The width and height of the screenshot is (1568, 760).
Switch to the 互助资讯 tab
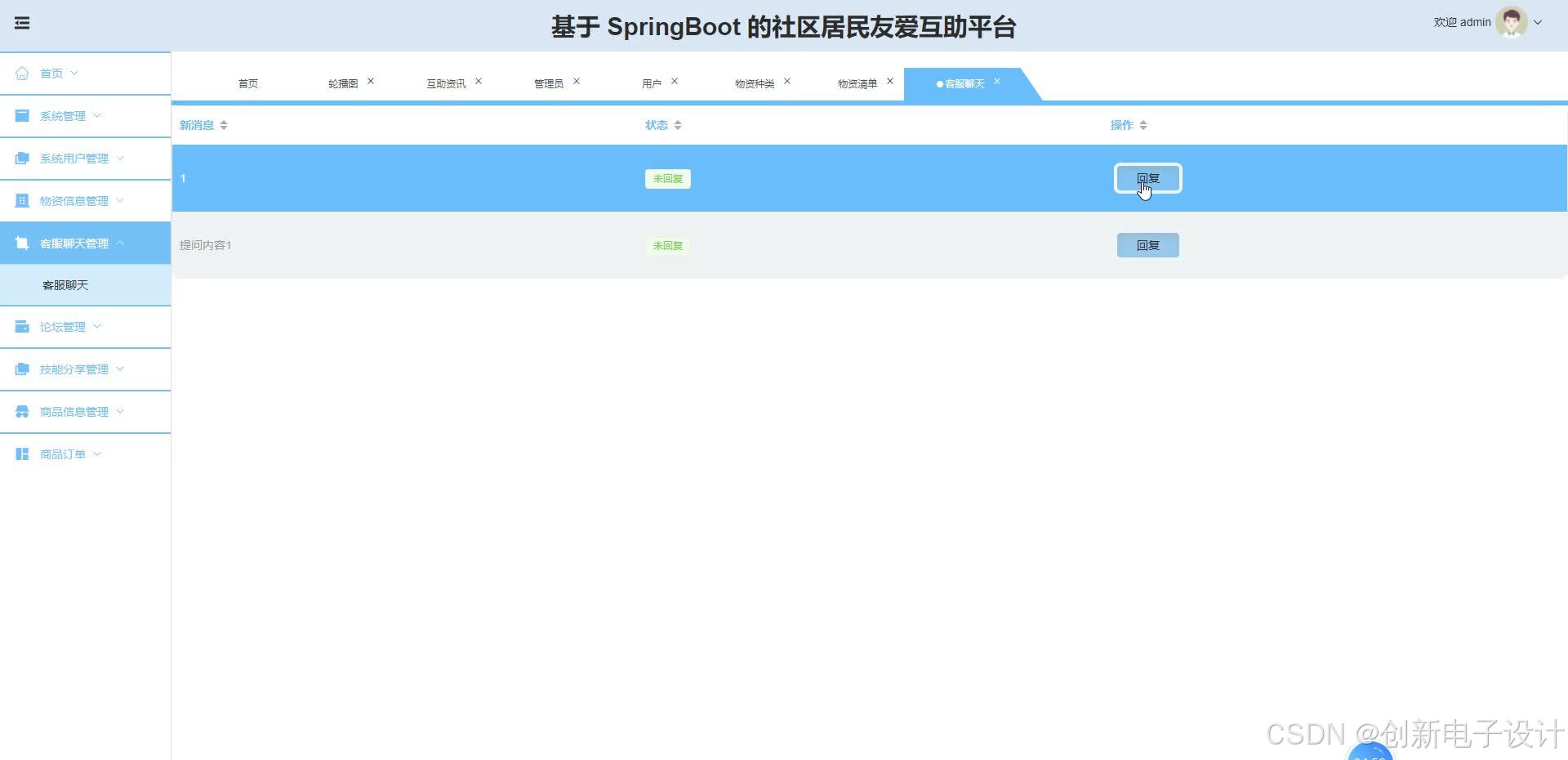446,83
